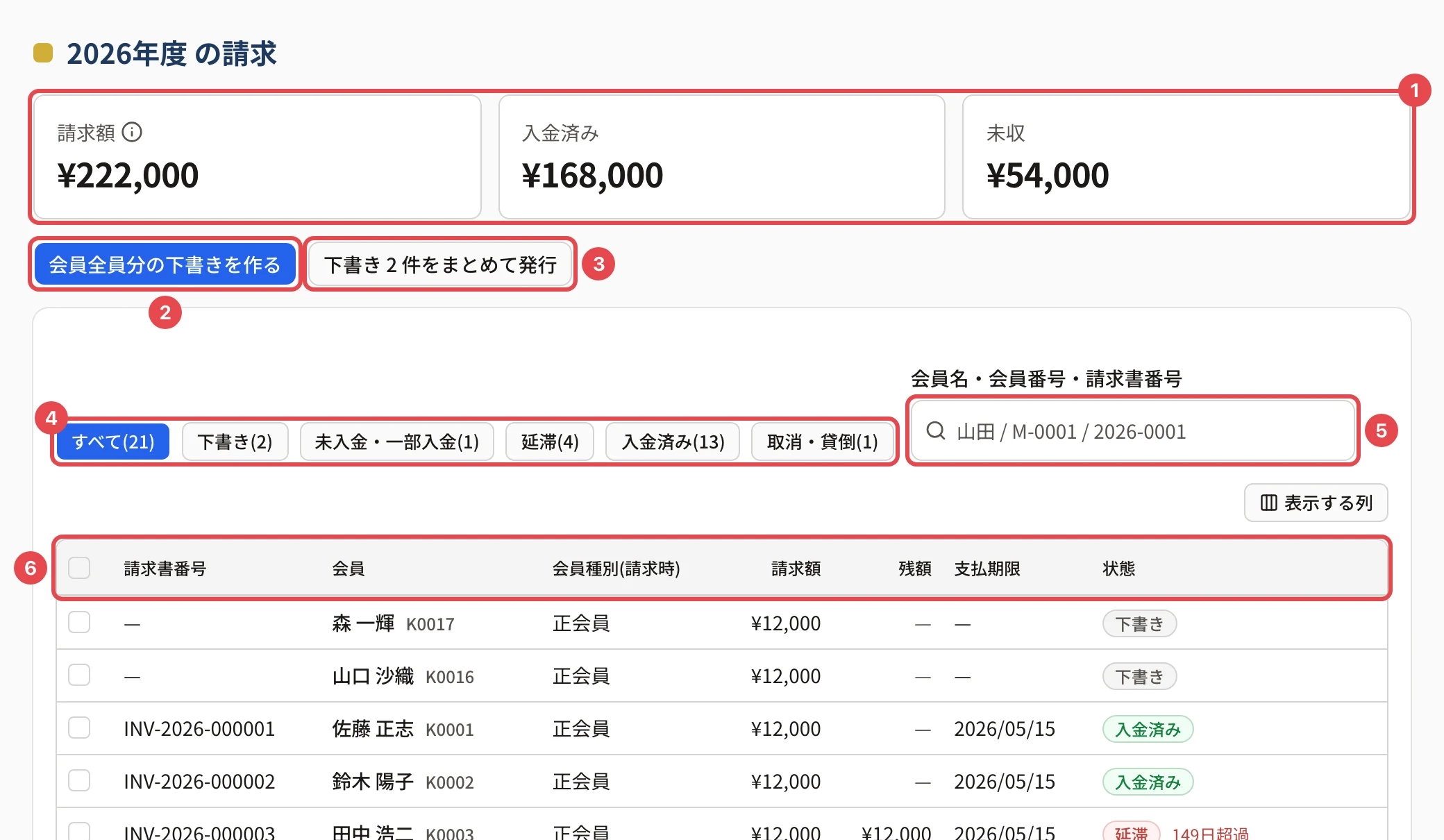Click member name 田中 浩二
1444x840 pixels.
(x=373, y=832)
